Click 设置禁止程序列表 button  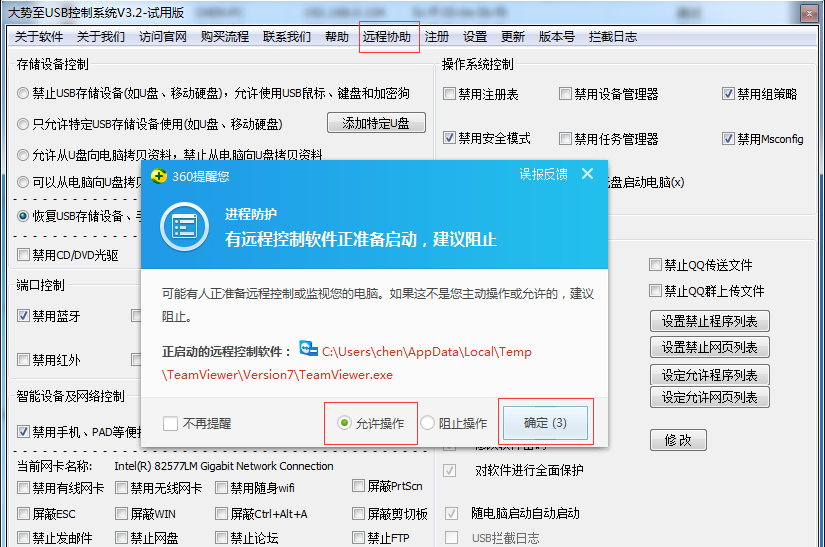click(x=710, y=321)
